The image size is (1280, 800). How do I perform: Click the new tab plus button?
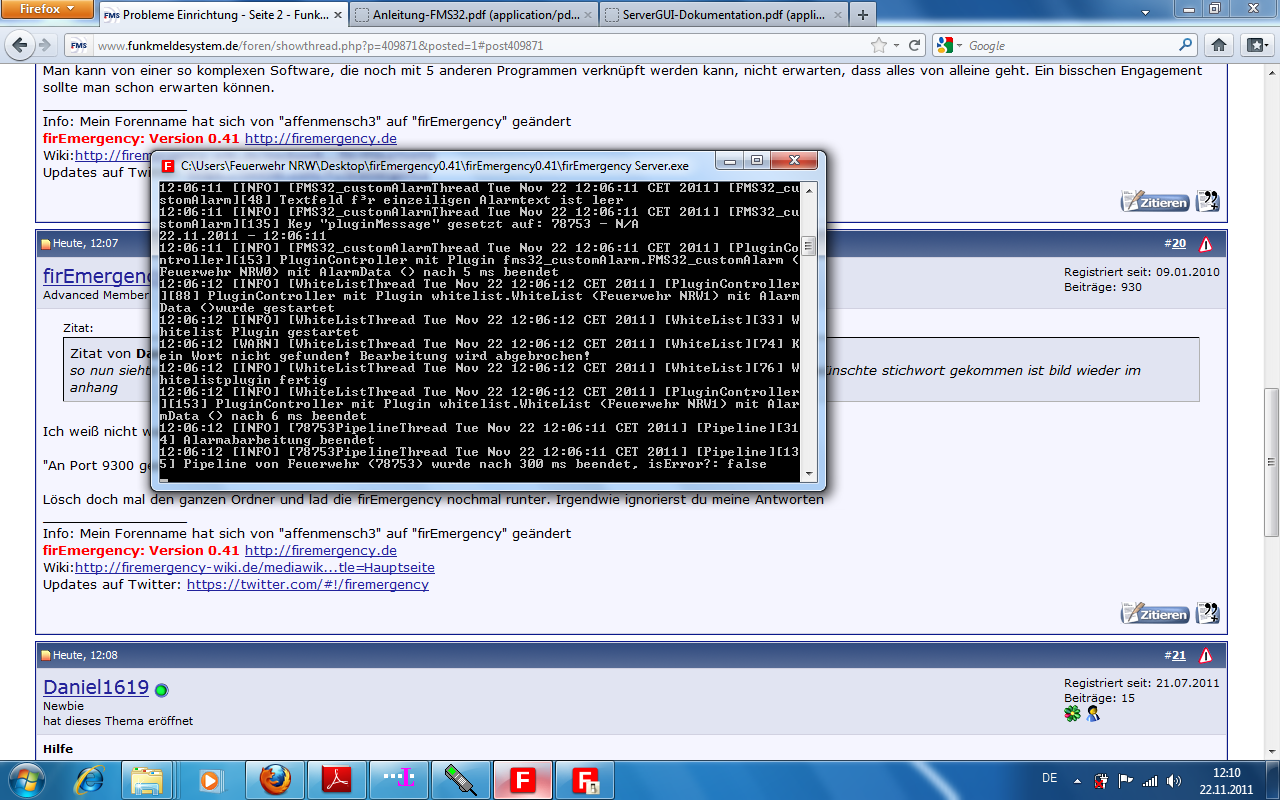tap(862, 15)
